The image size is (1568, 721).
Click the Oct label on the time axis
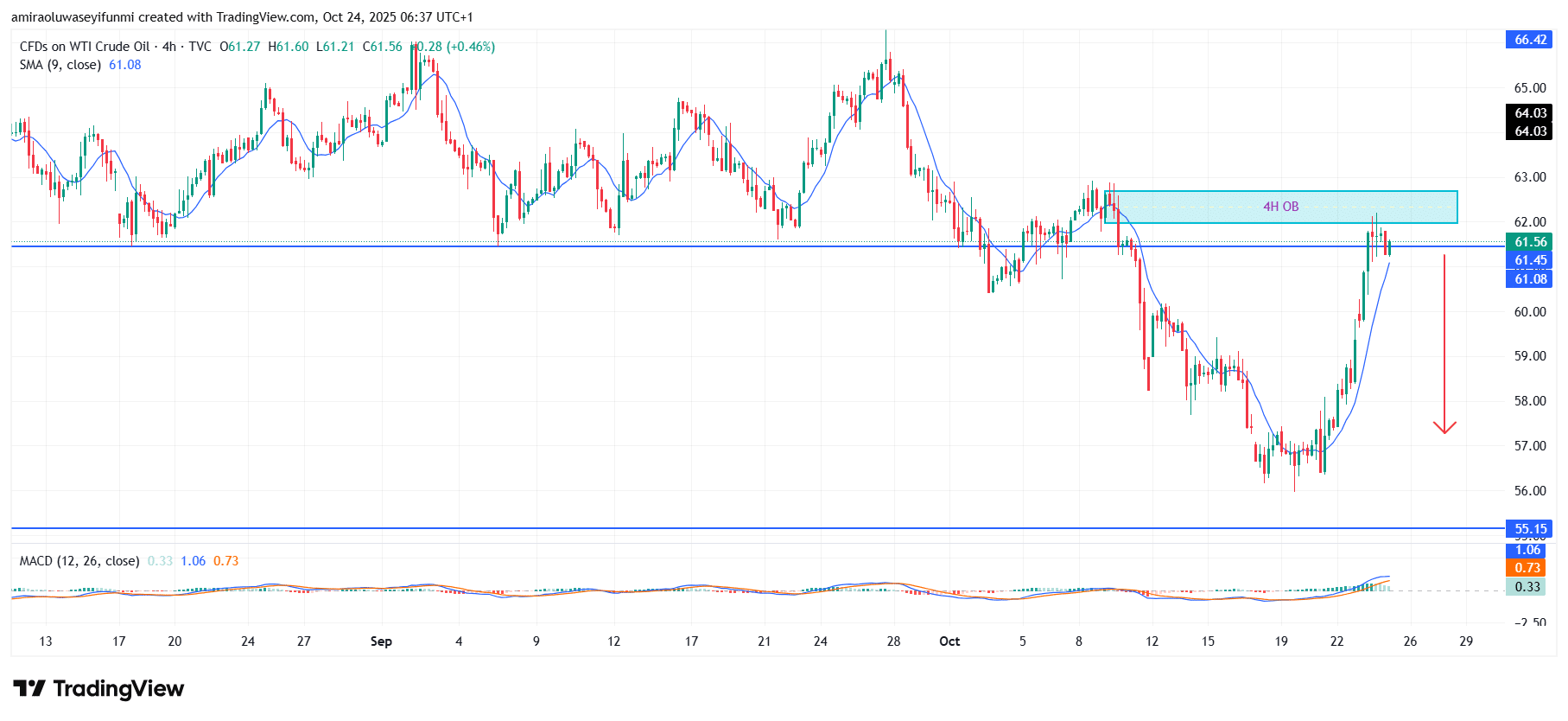(x=949, y=641)
